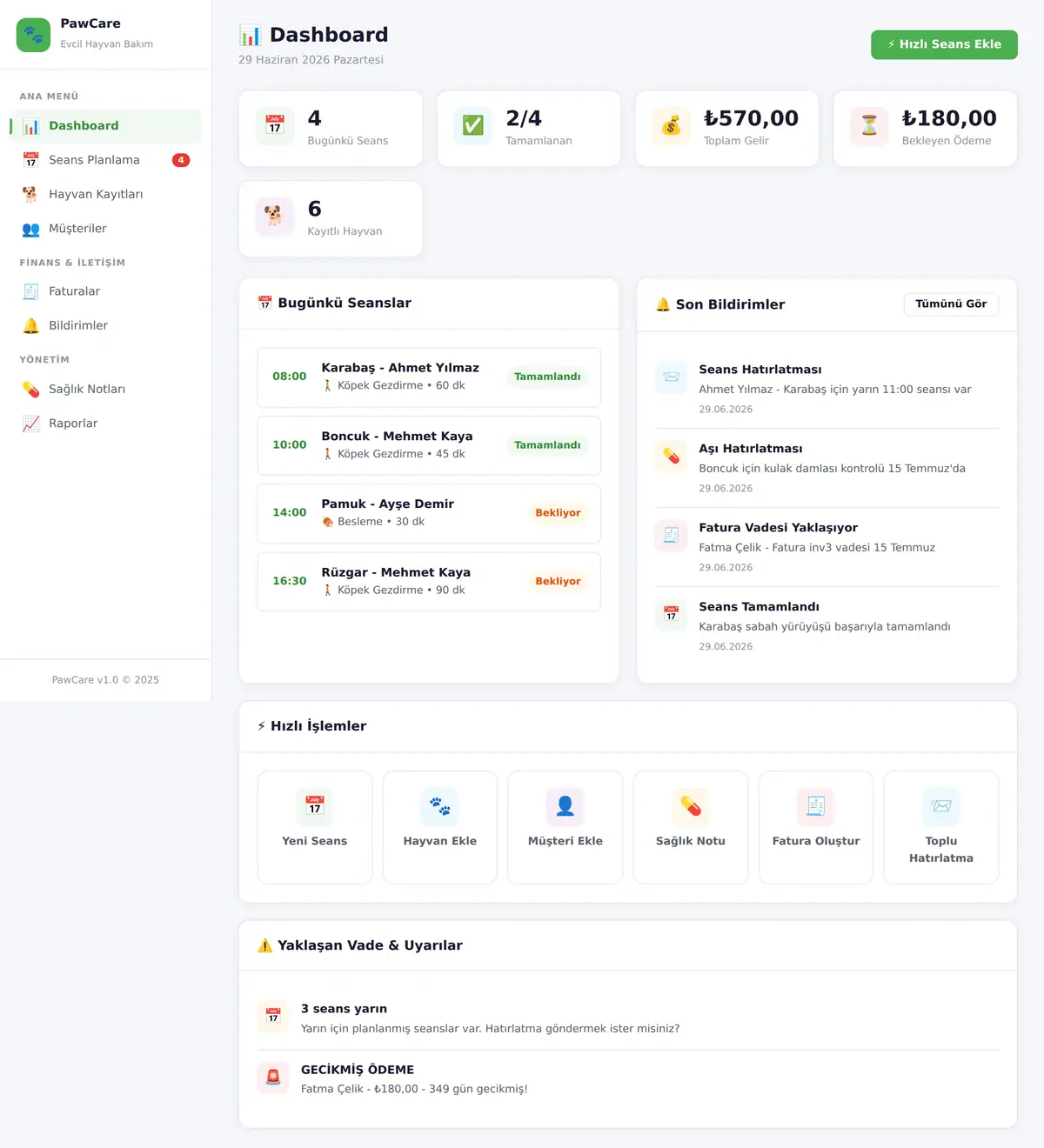The width and height of the screenshot is (1044, 1148).
Task: Go to Hayvan Kayıtları page
Action: point(105,194)
